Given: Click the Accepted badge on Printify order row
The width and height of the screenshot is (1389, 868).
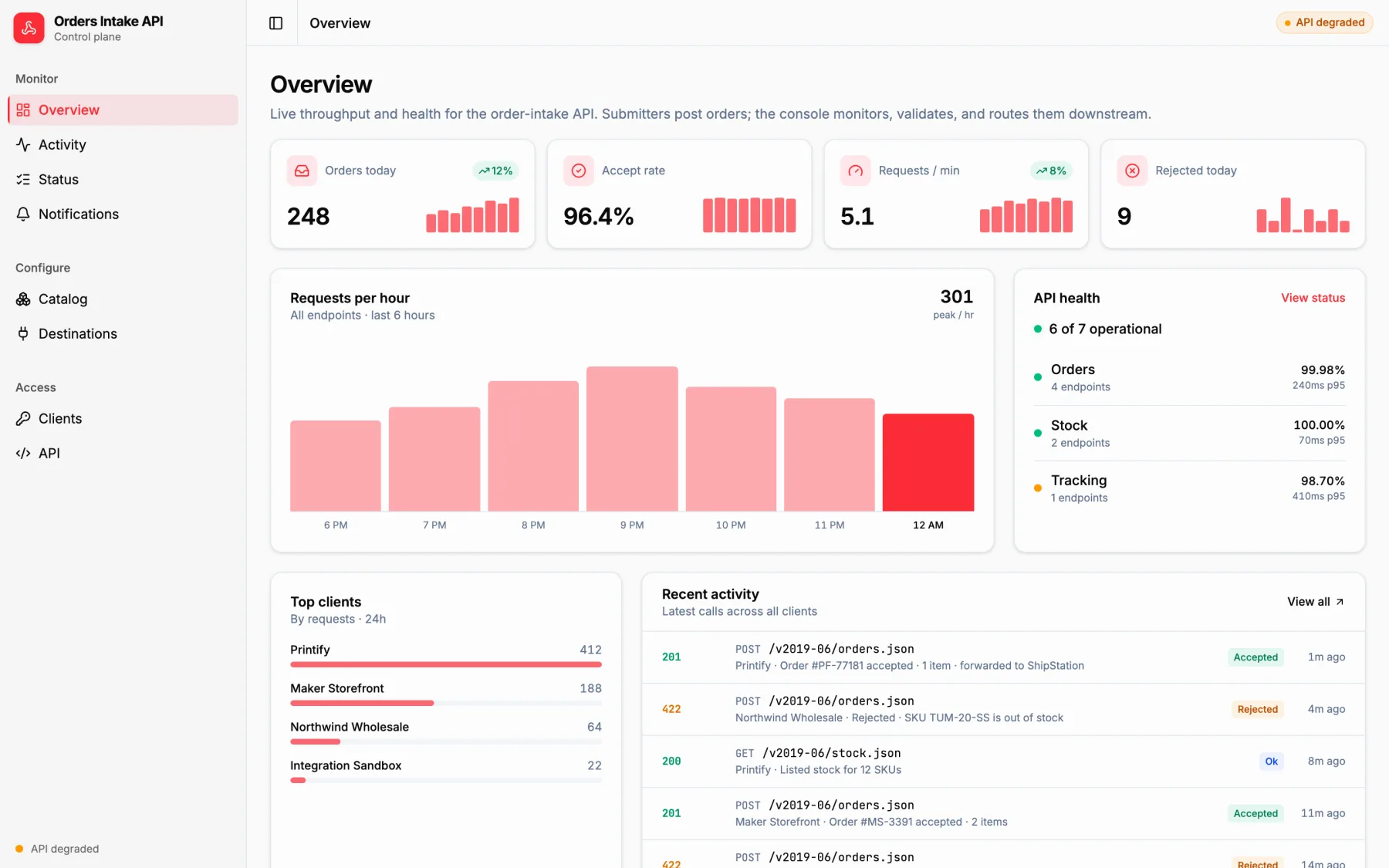Looking at the screenshot, I should 1256,657.
